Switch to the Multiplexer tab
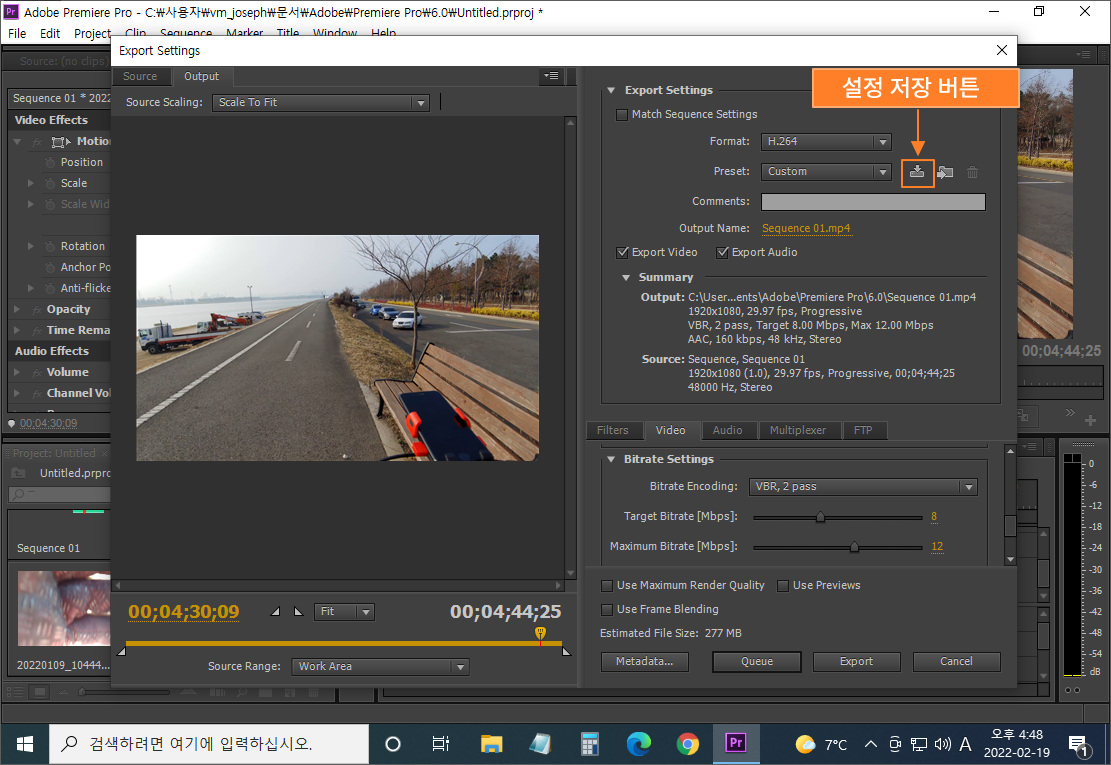This screenshot has width=1111, height=765. click(799, 431)
